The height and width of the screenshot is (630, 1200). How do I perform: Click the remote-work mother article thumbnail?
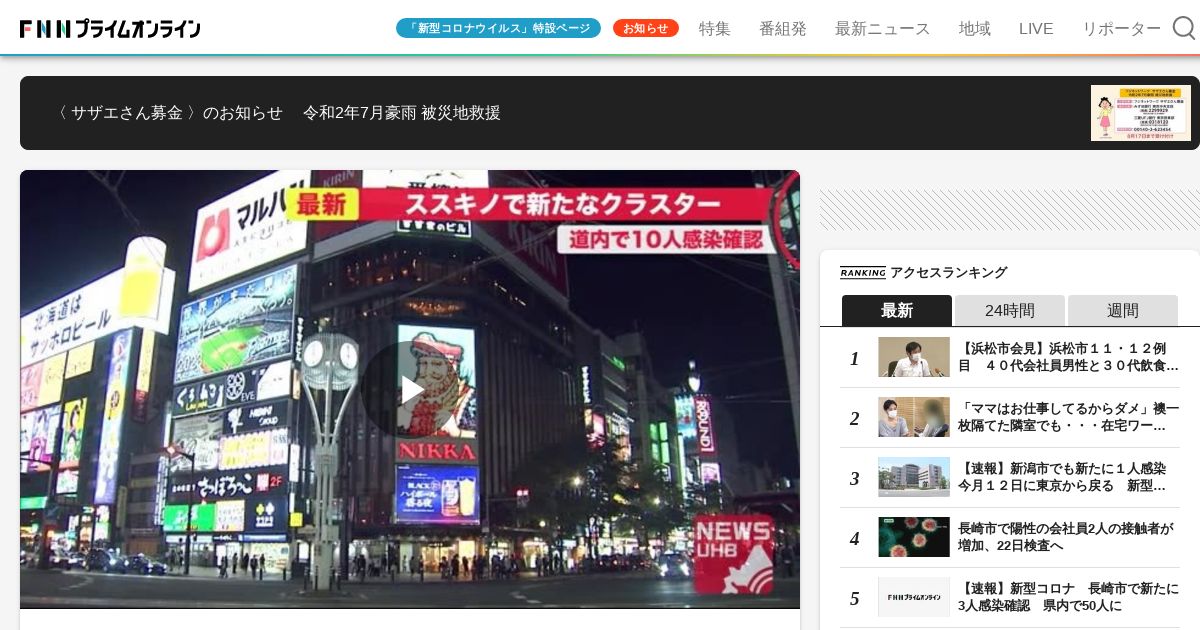pyautogui.click(x=914, y=417)
